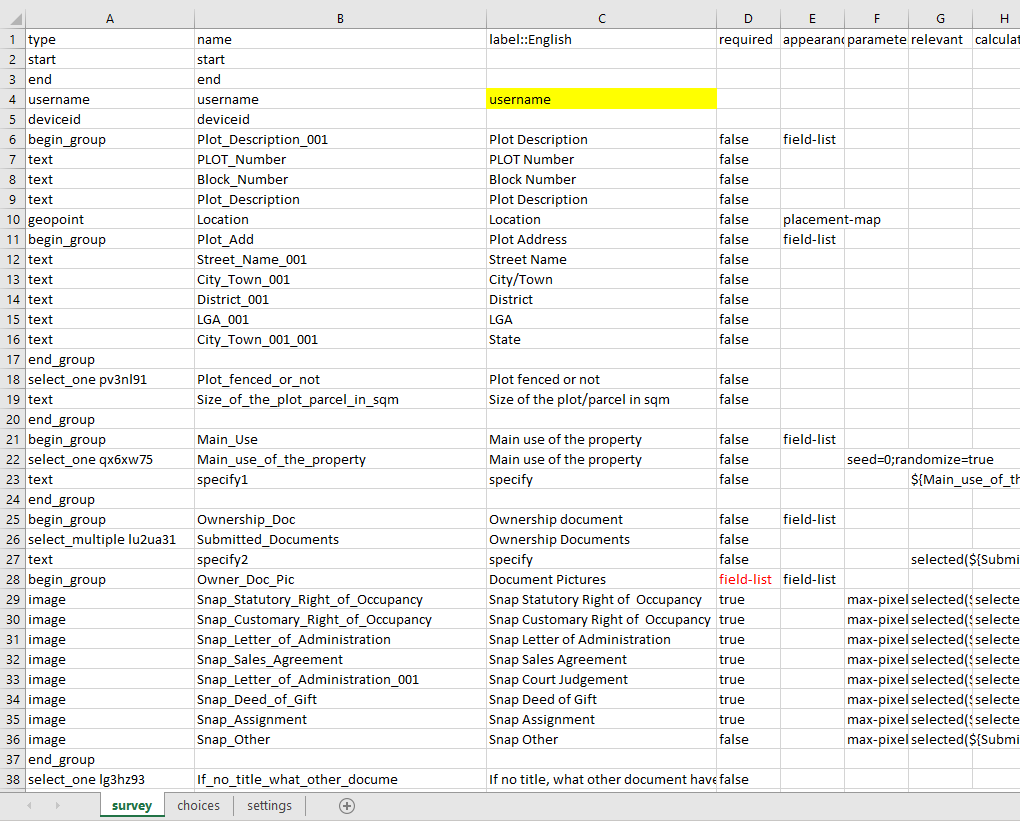Click the New sheet plus button
This screenshot has height=821, width=1020.
(x=347, y=806)
